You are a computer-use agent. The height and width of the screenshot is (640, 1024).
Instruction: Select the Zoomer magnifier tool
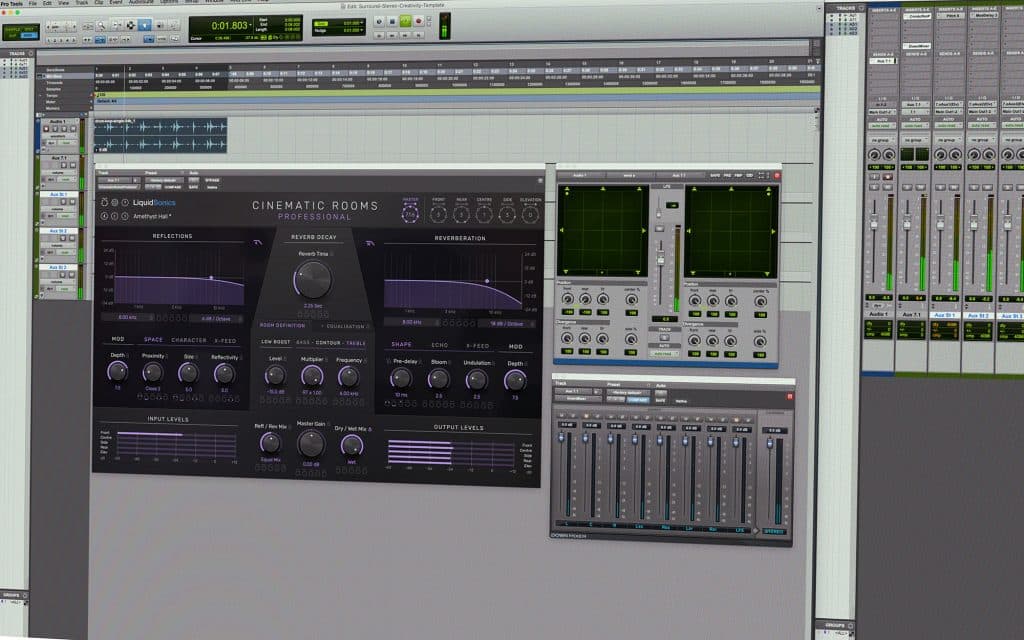[x=101, y=25]
